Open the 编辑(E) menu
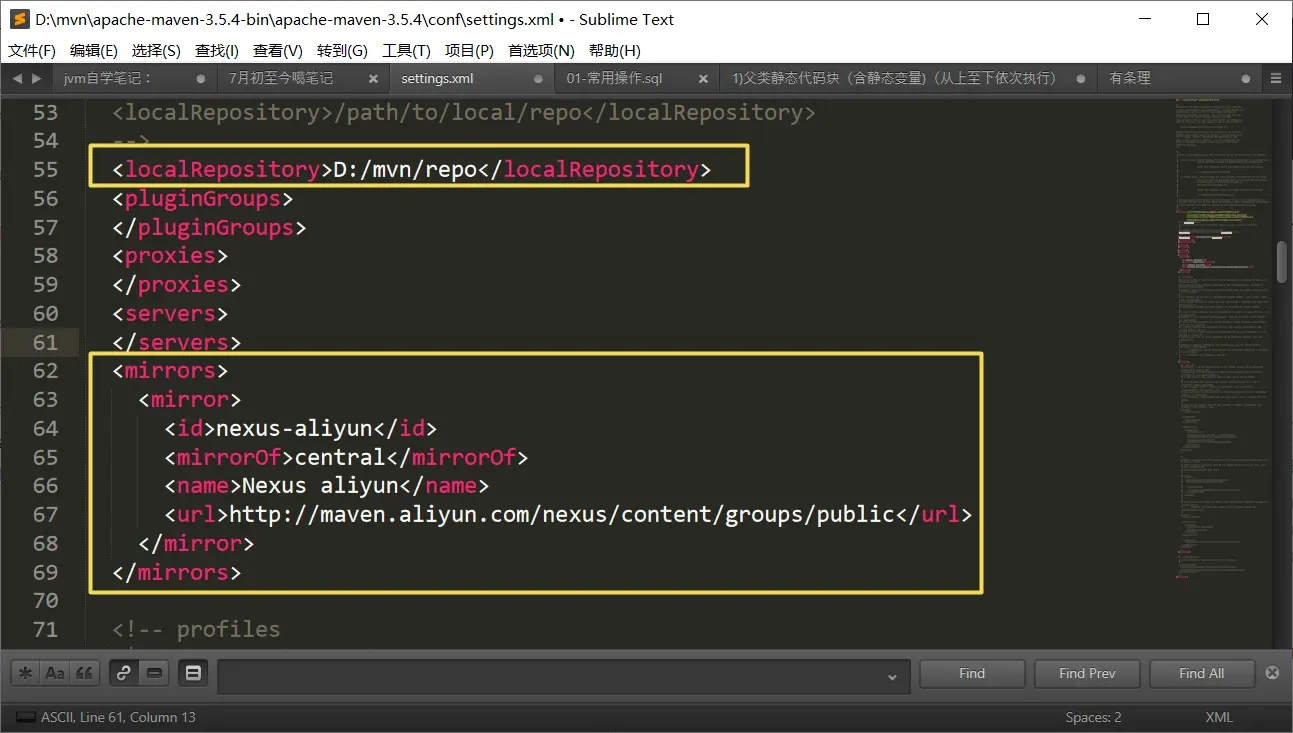Viewport: 1293px width, 733px height. (94, 51)
